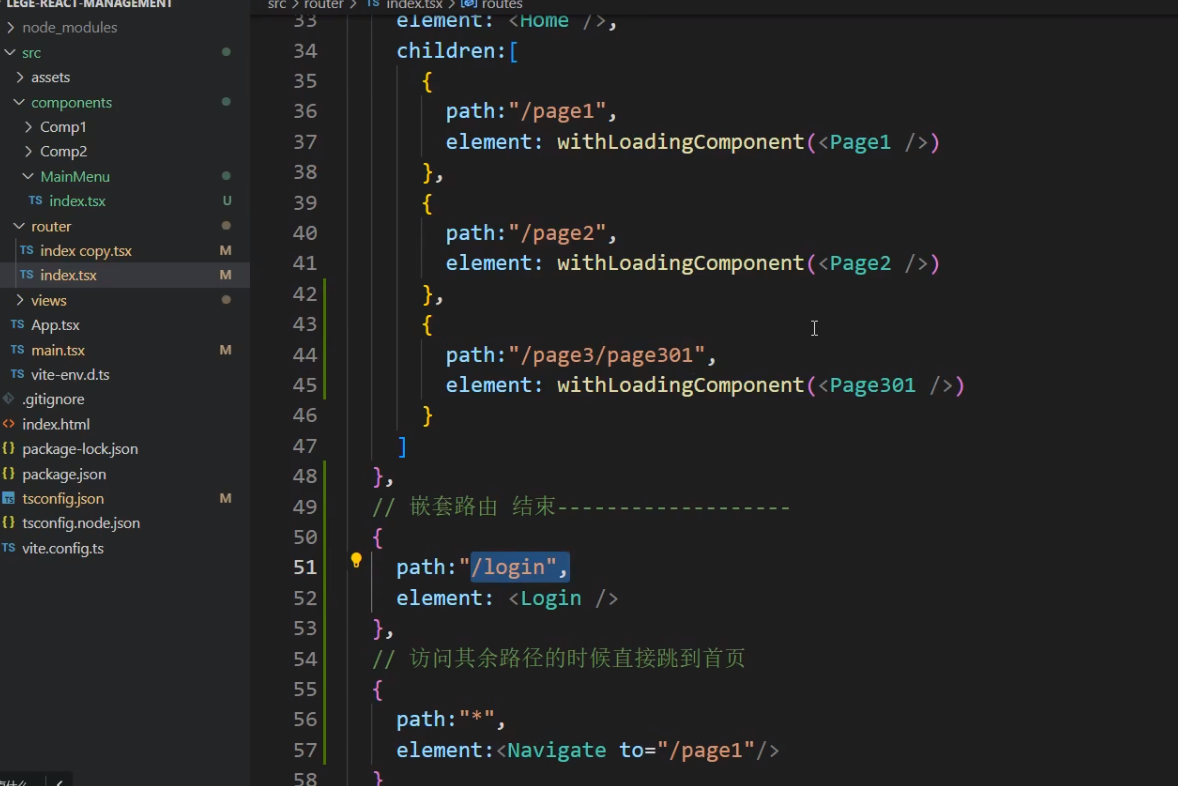This screenshot has height=786, width=1178.
Task: Collapse the MainMenu folder chevron
Action: [x=29, y=177]
